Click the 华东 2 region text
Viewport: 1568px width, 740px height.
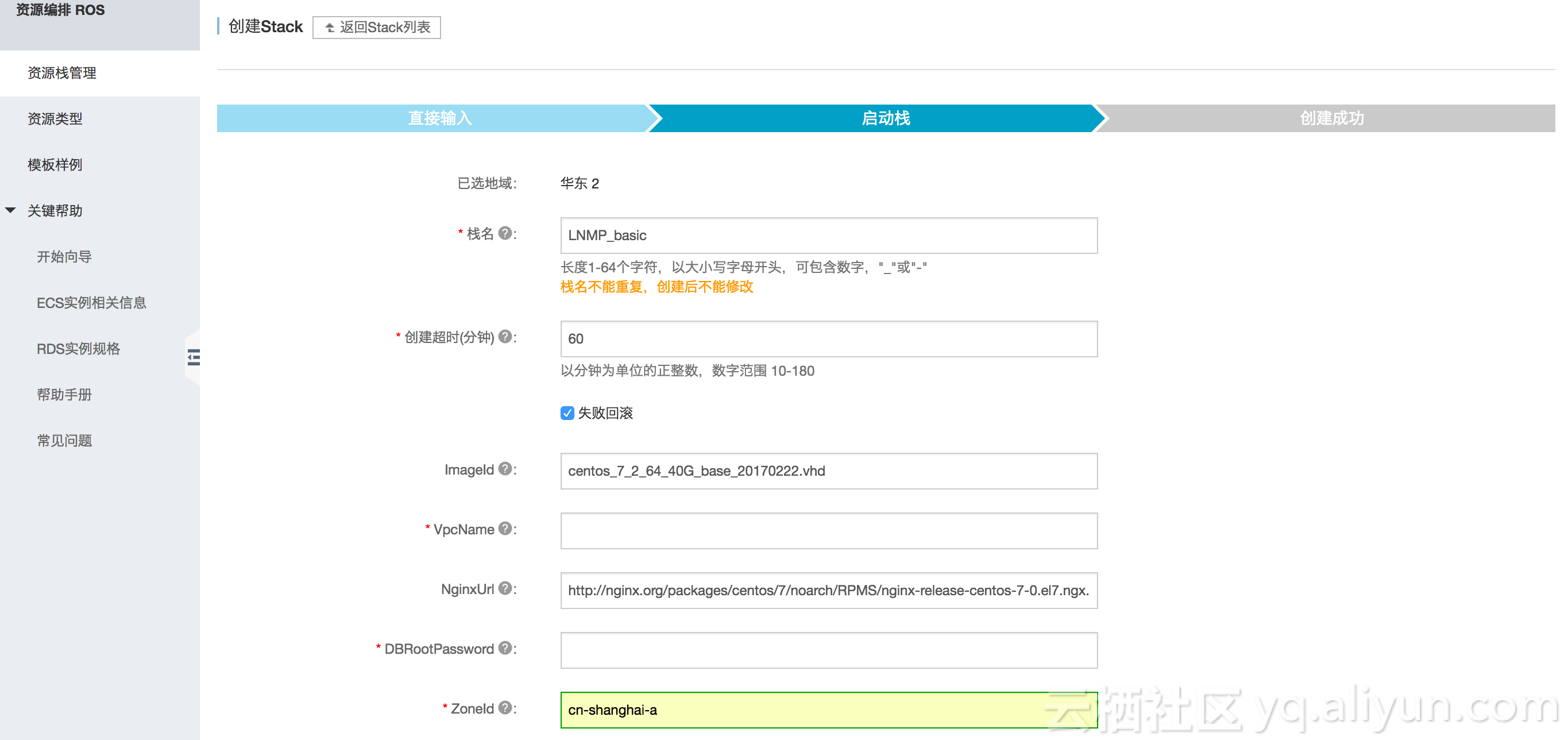coord(580,183)
